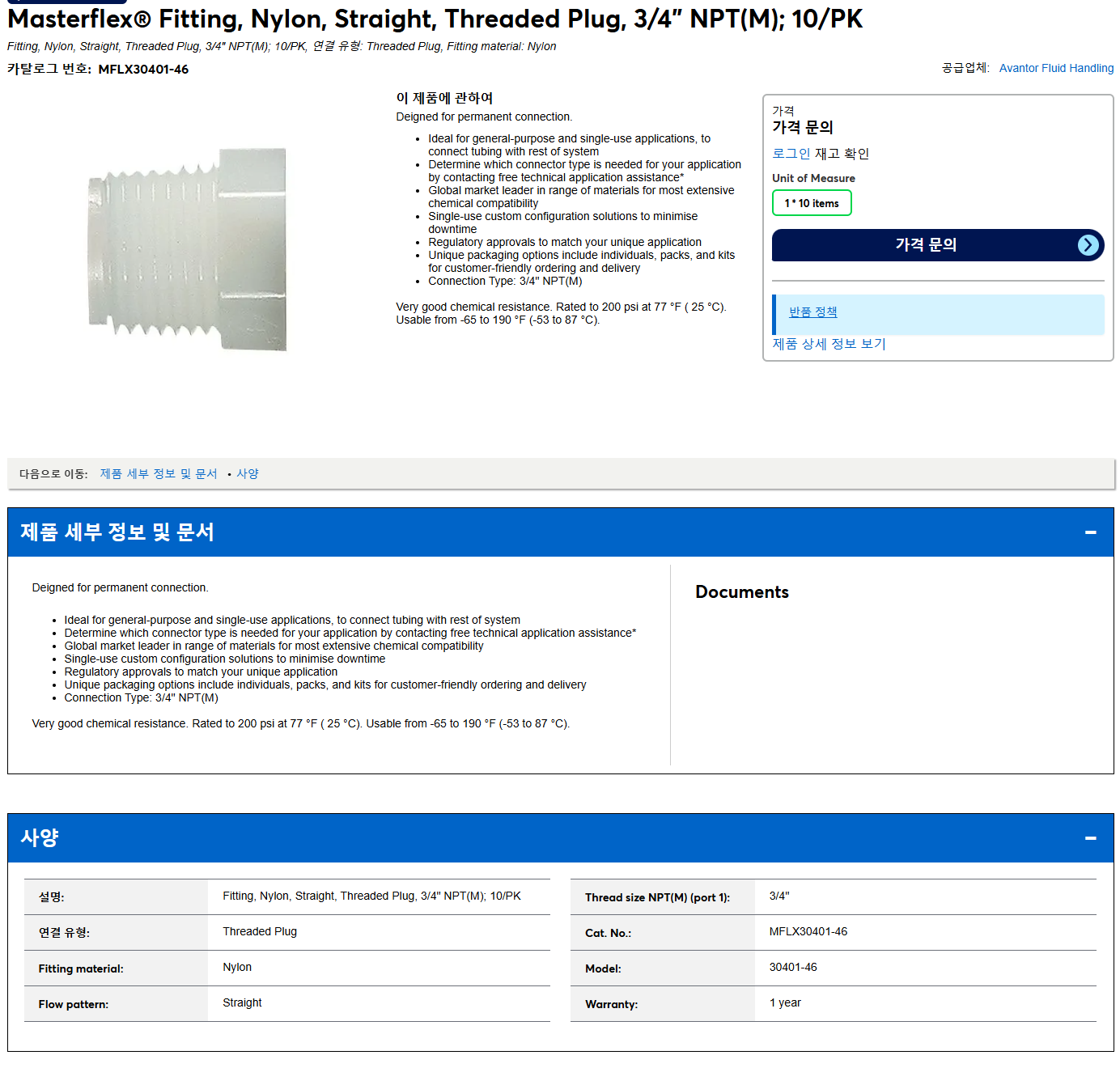1120x1068 pixels.
Task: Click the 사양 section header bar
Action: coord(561,838)
